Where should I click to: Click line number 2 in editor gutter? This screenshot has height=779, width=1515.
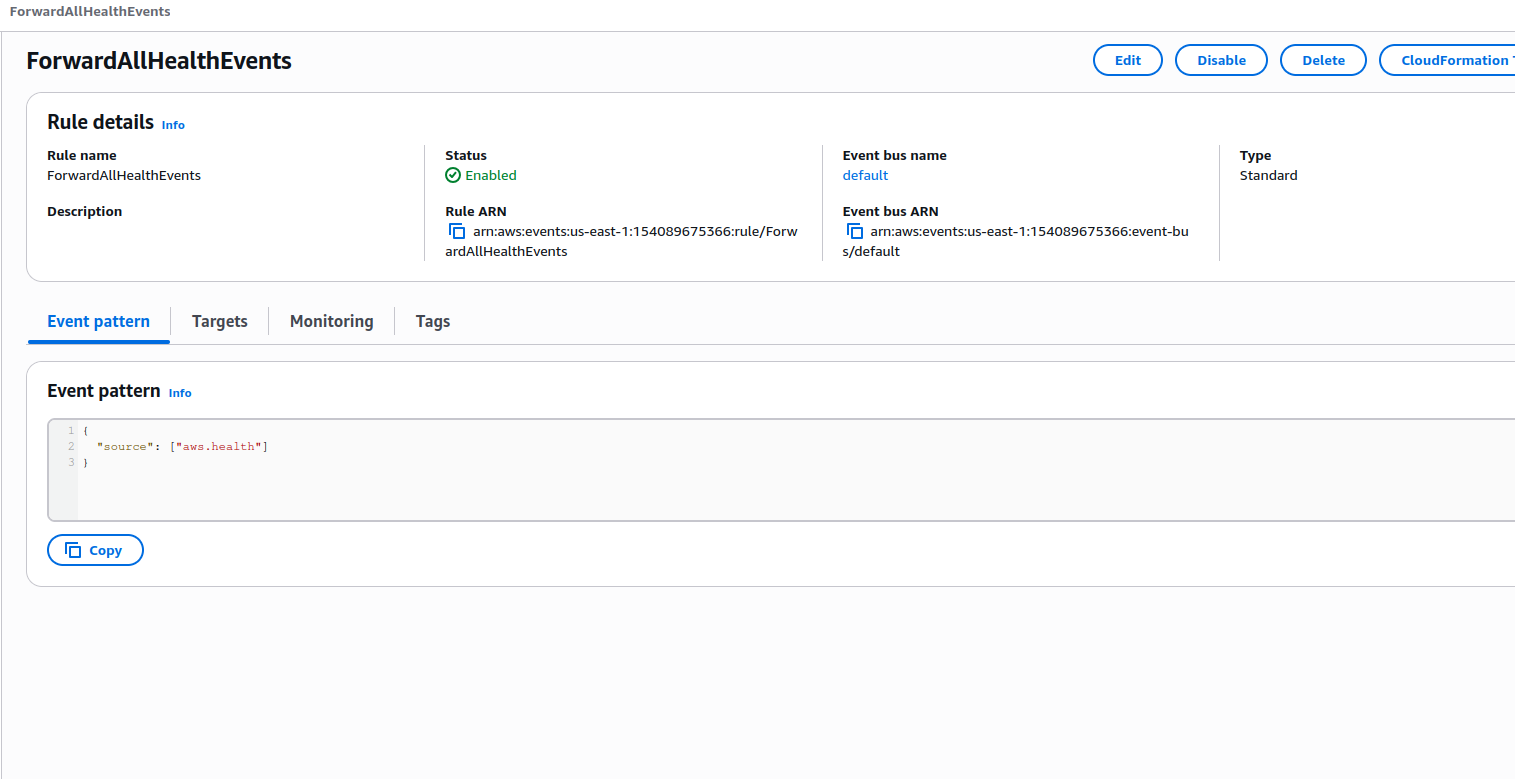point(71,446)
